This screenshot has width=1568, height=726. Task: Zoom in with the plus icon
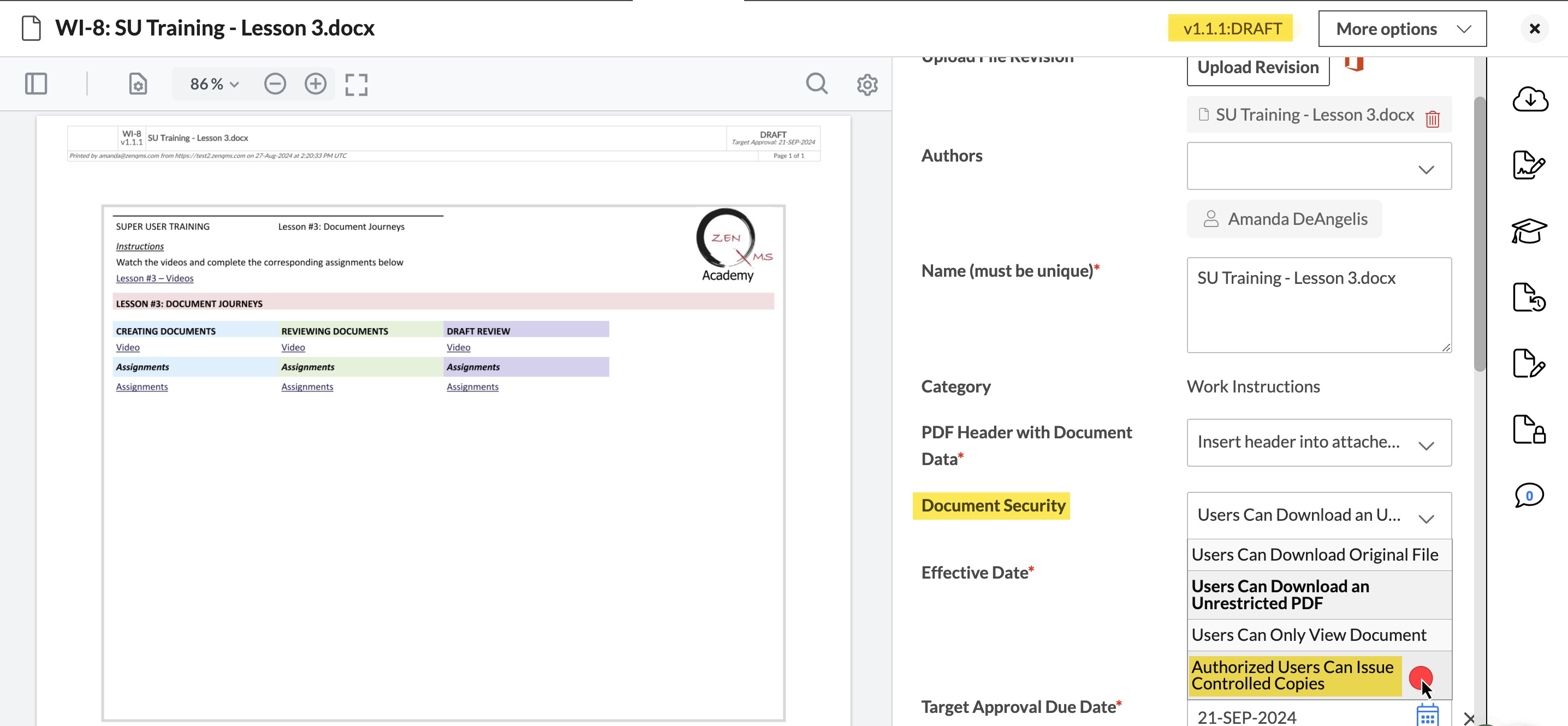pos(316,84)
